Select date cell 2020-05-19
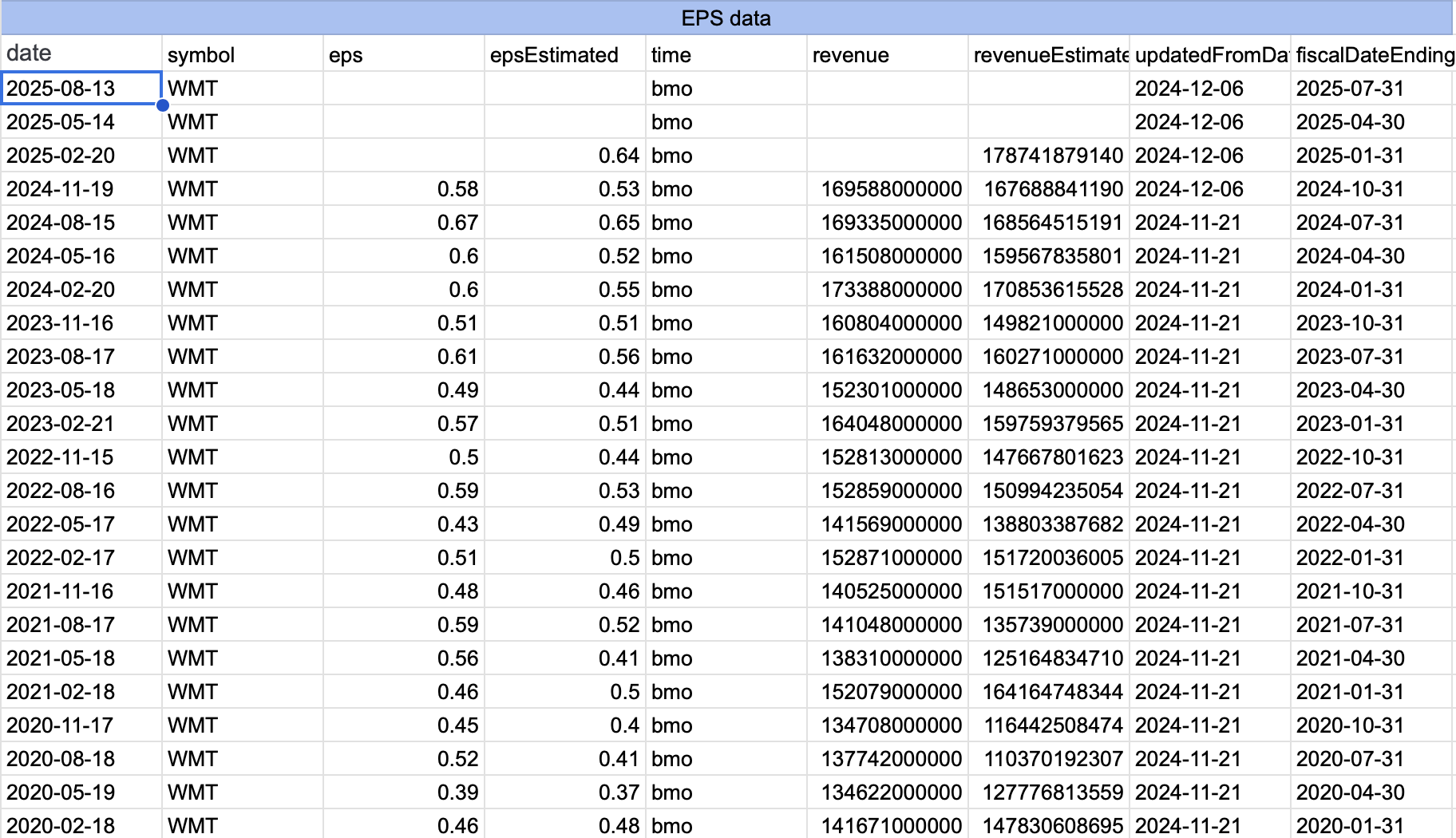The height and width of the screenshot is (838, 1456). pyautogui.click(x=81, y=792)
